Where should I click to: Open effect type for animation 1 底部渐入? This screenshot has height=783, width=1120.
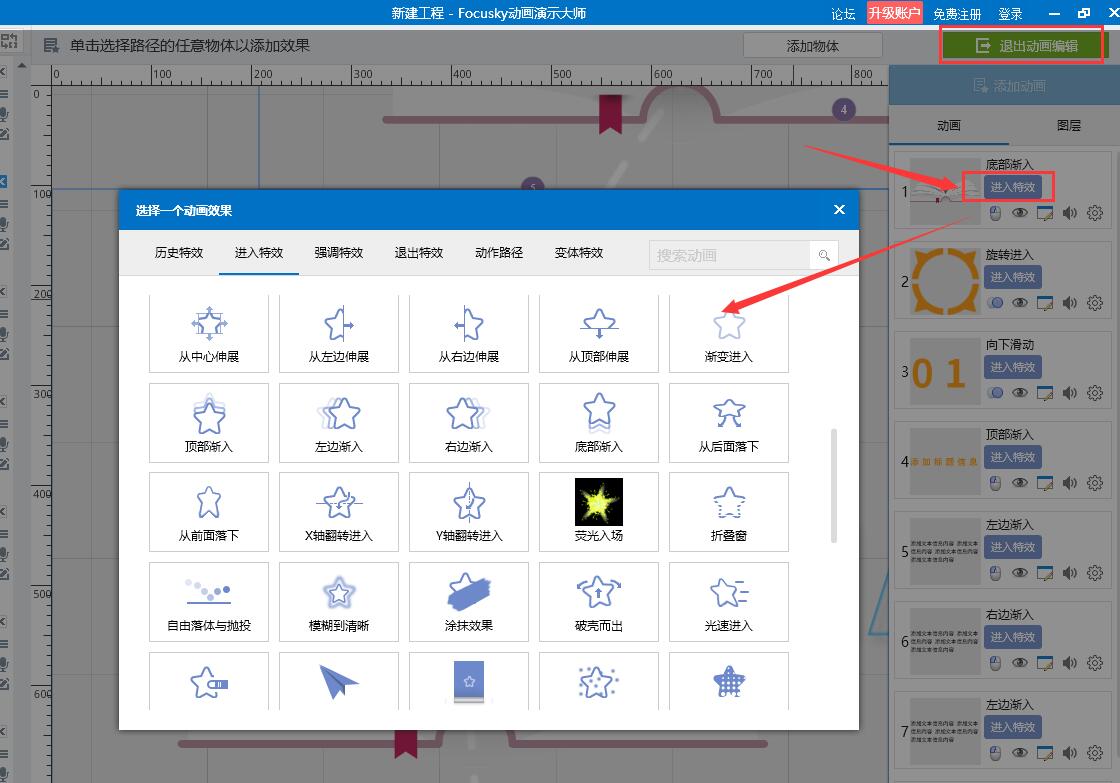tap(1012, 187)
